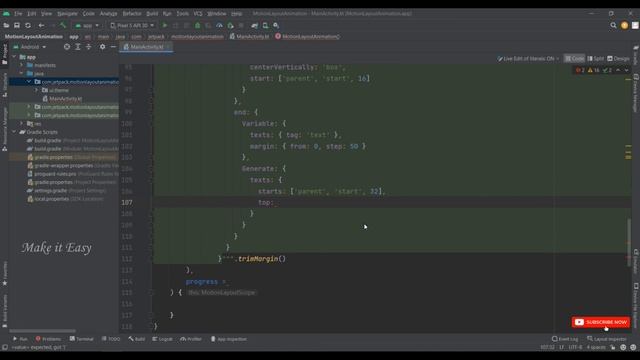Select the MainActivity.kt editor tab
The height and width of the screenshot is (360, 640).
(147, 47)
